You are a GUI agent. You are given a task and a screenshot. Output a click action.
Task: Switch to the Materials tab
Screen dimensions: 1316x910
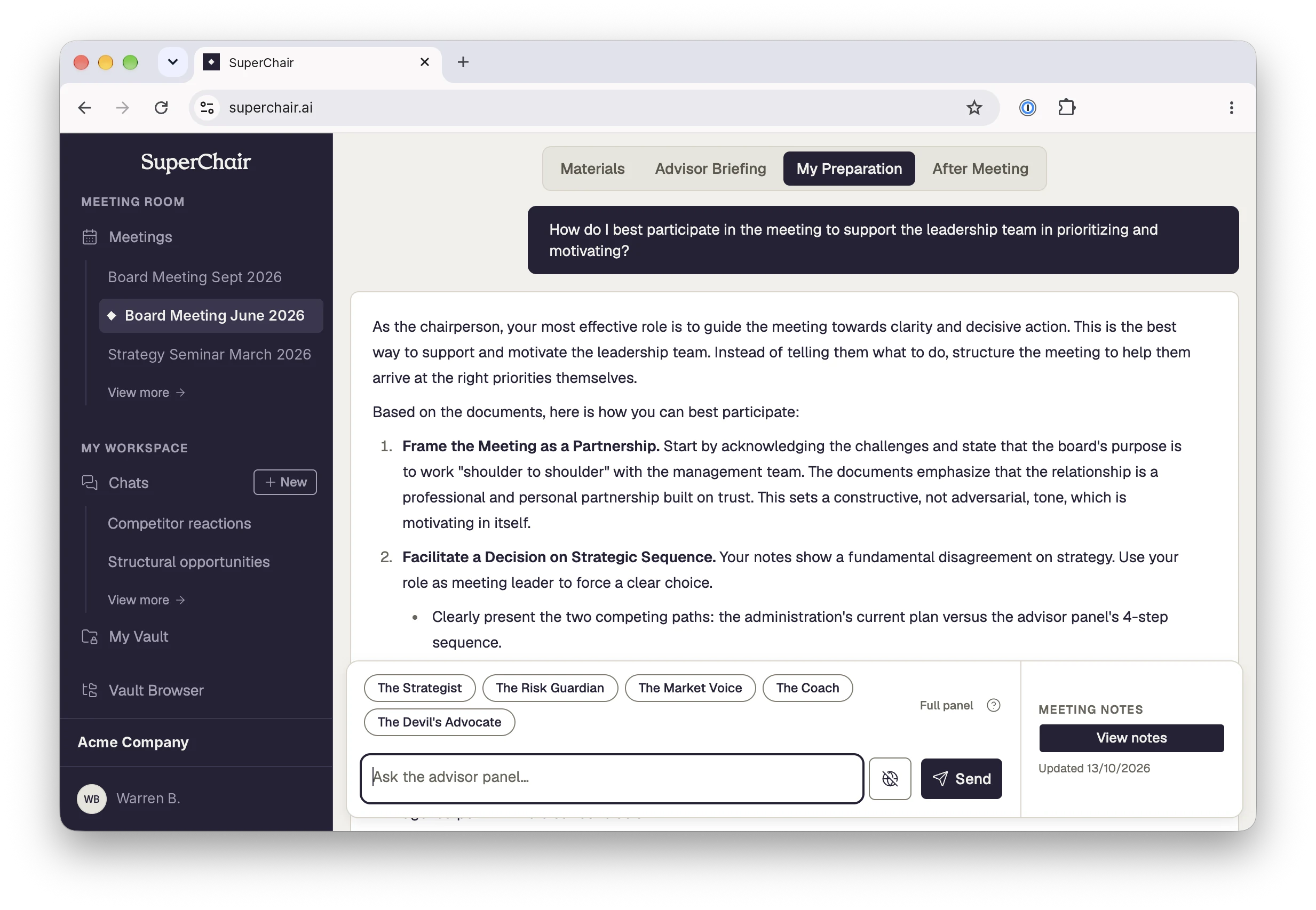pos(592,169)
